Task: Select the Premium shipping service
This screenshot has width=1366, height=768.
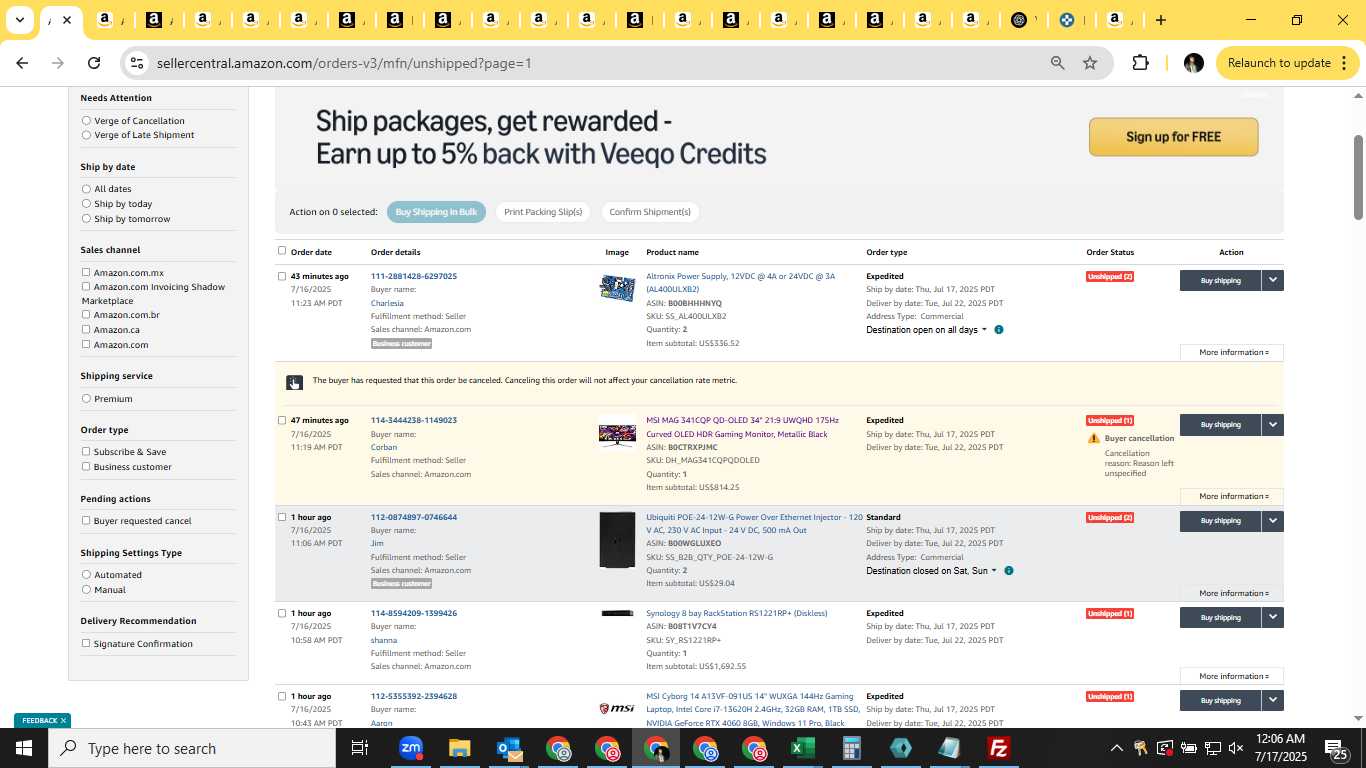Action: click(x=86, y=399)
